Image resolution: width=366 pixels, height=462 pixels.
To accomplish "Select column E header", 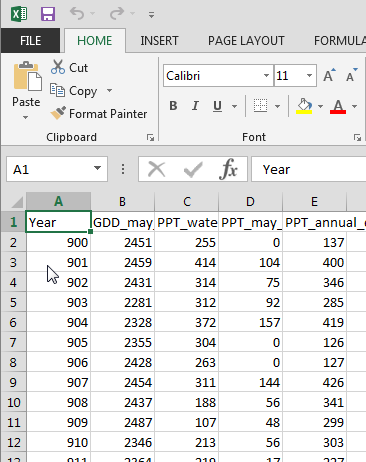I will pyautogui.click(x=314, y=201).
